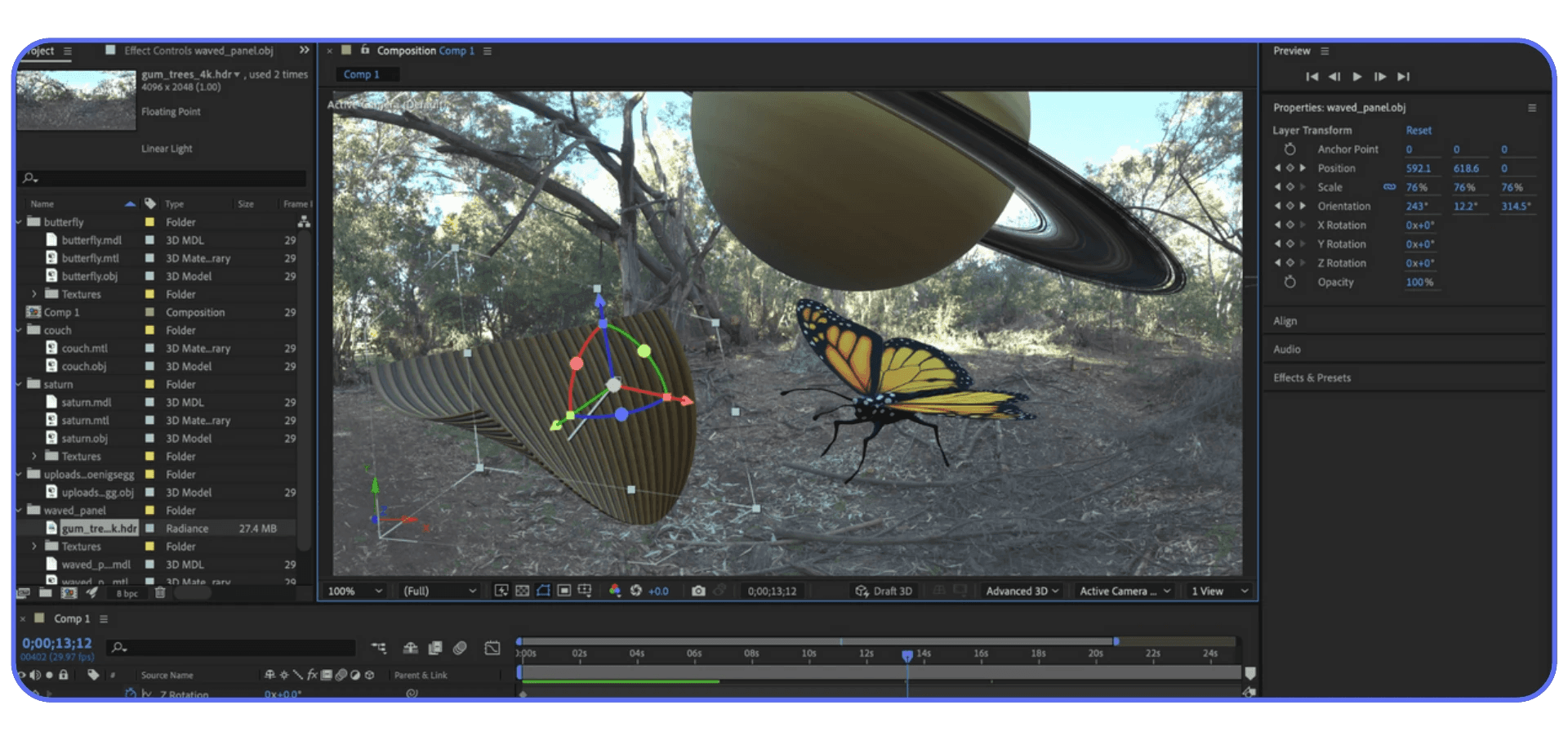Take a snapshot of the composition
The image size is (1568, 741).
(x=698, y=590)
